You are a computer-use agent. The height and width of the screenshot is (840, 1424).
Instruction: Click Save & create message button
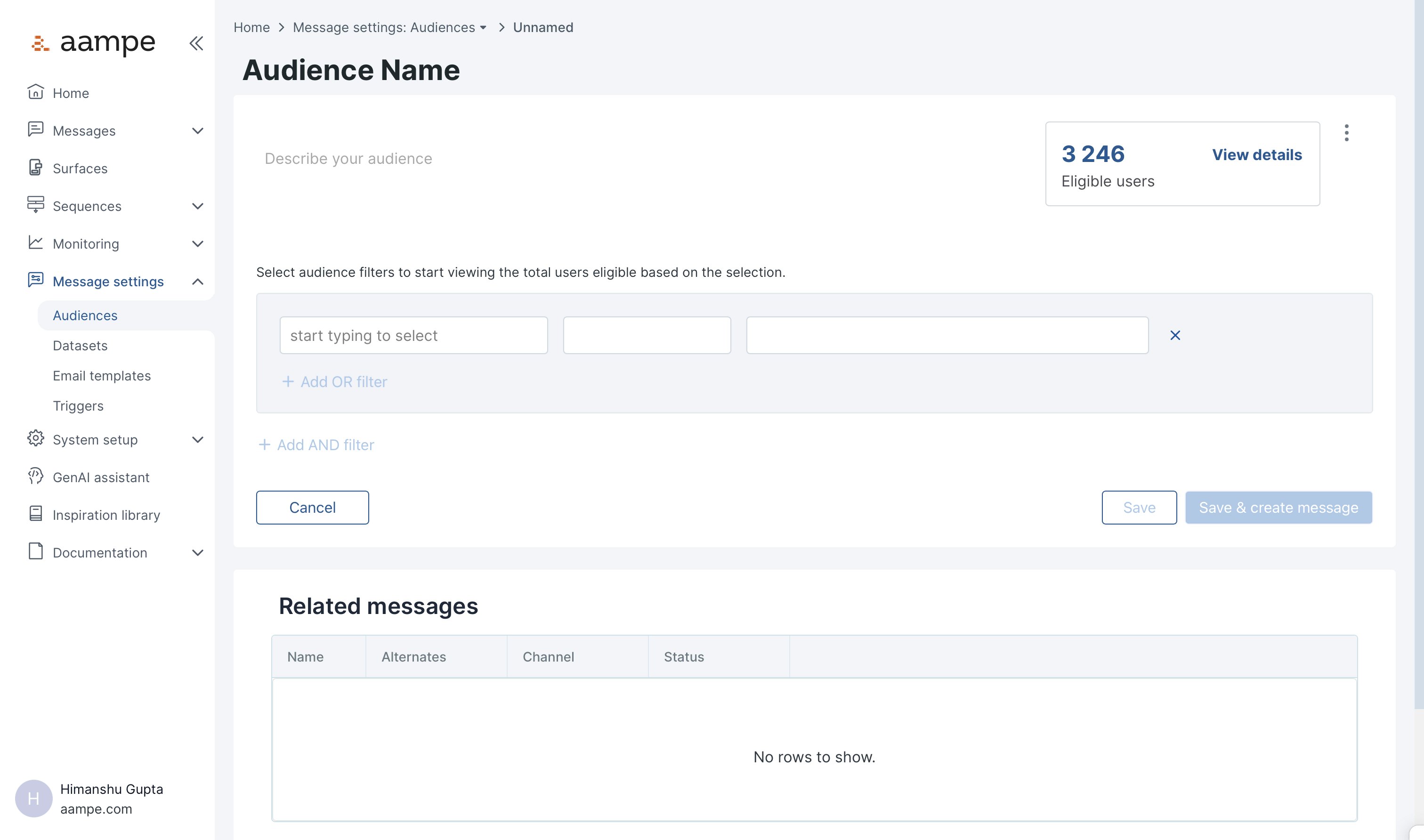(x=1278, y=508)
